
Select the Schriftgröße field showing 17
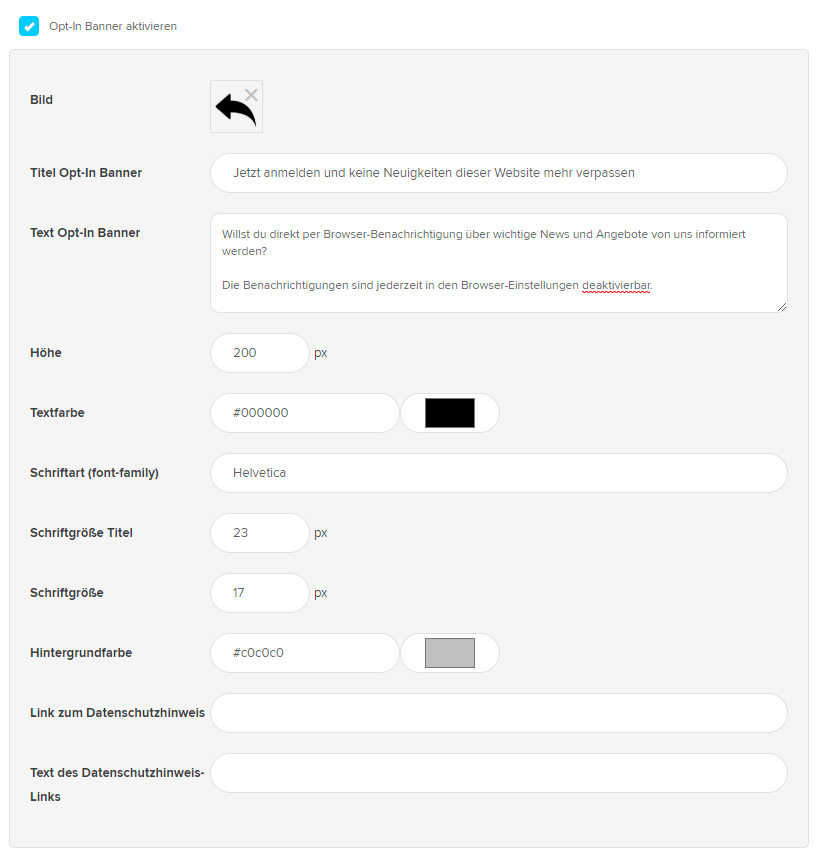click(260, 593)
